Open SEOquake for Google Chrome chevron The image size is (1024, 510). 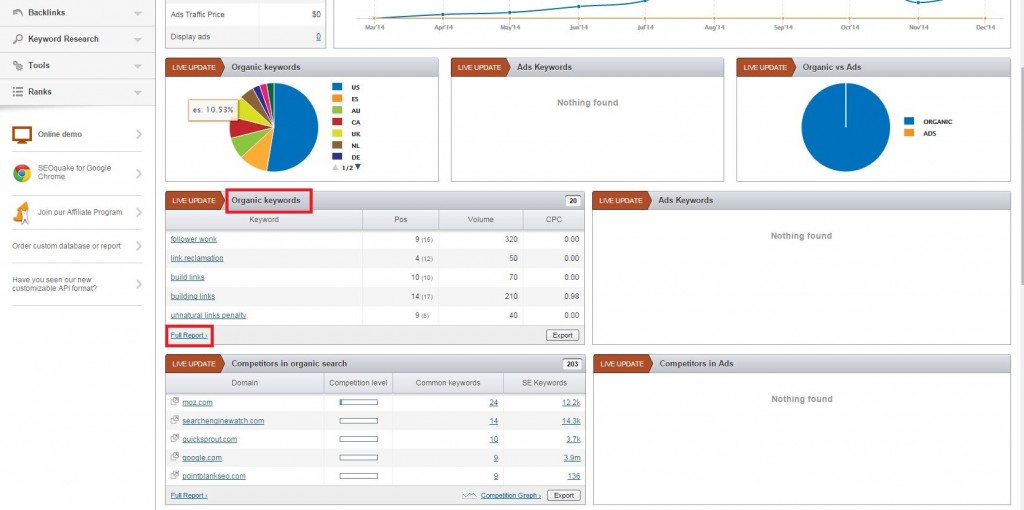tap(138, 173)
